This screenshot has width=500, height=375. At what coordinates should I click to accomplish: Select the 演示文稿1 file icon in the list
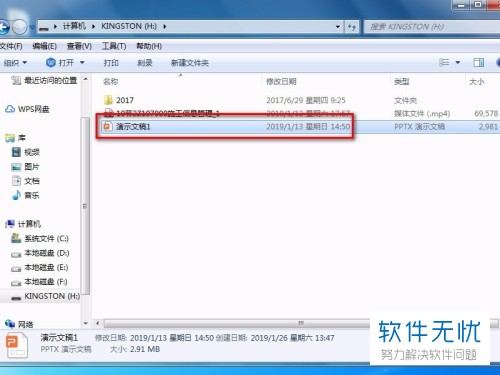(x=107, y=127)
